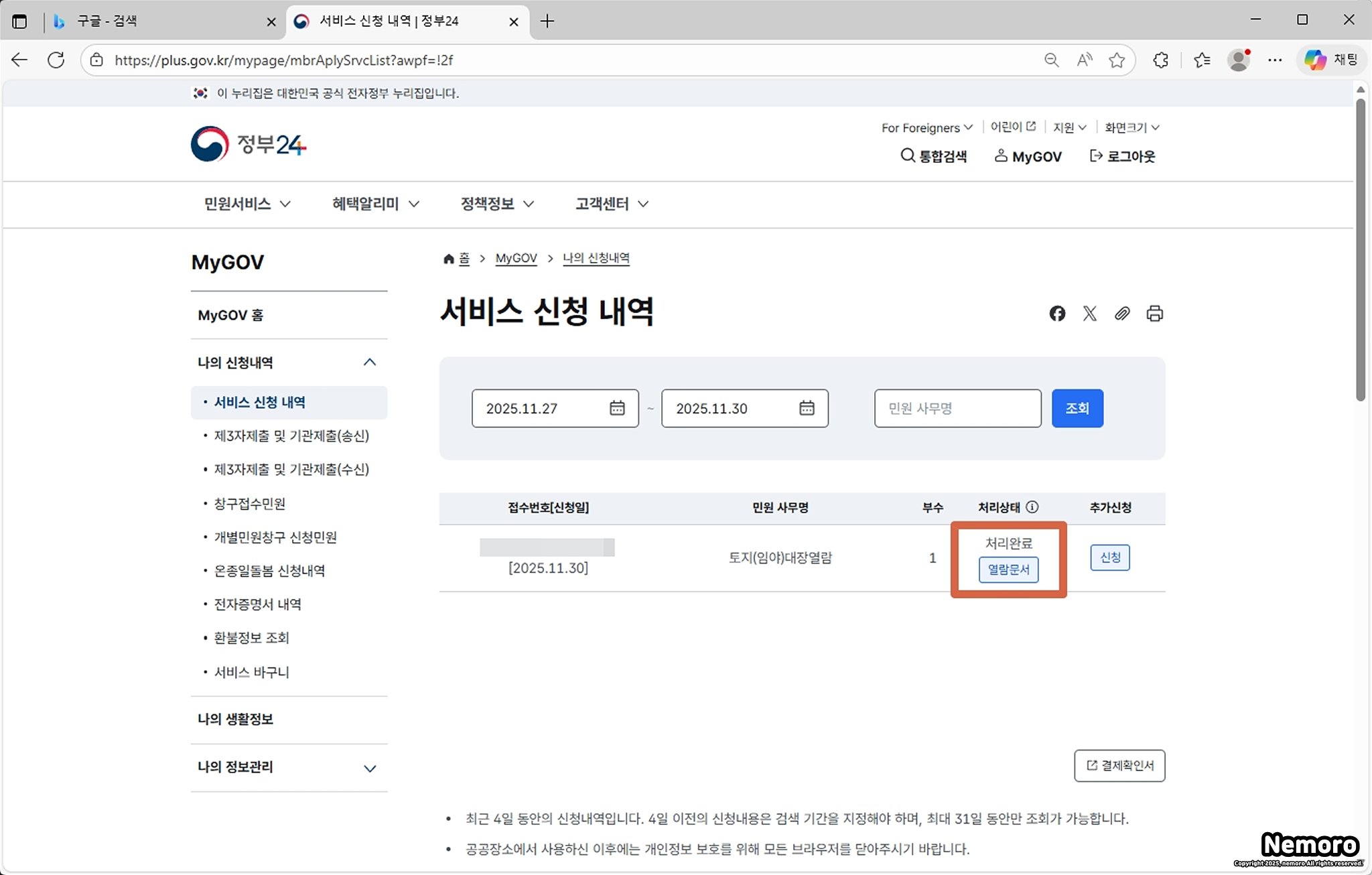Open 화면크기 dropdown
This screenshot has height=875, width=1372.
tap(1131, 127)
